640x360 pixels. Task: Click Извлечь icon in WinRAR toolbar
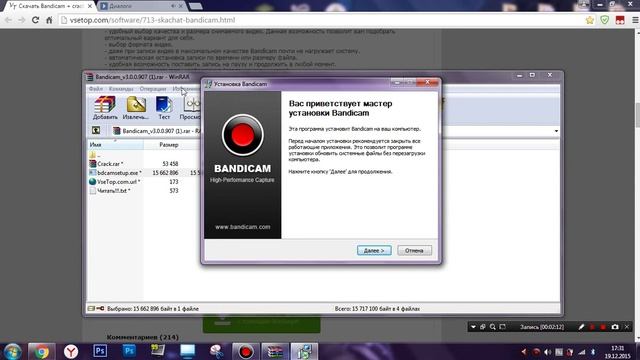coord(136,108)
